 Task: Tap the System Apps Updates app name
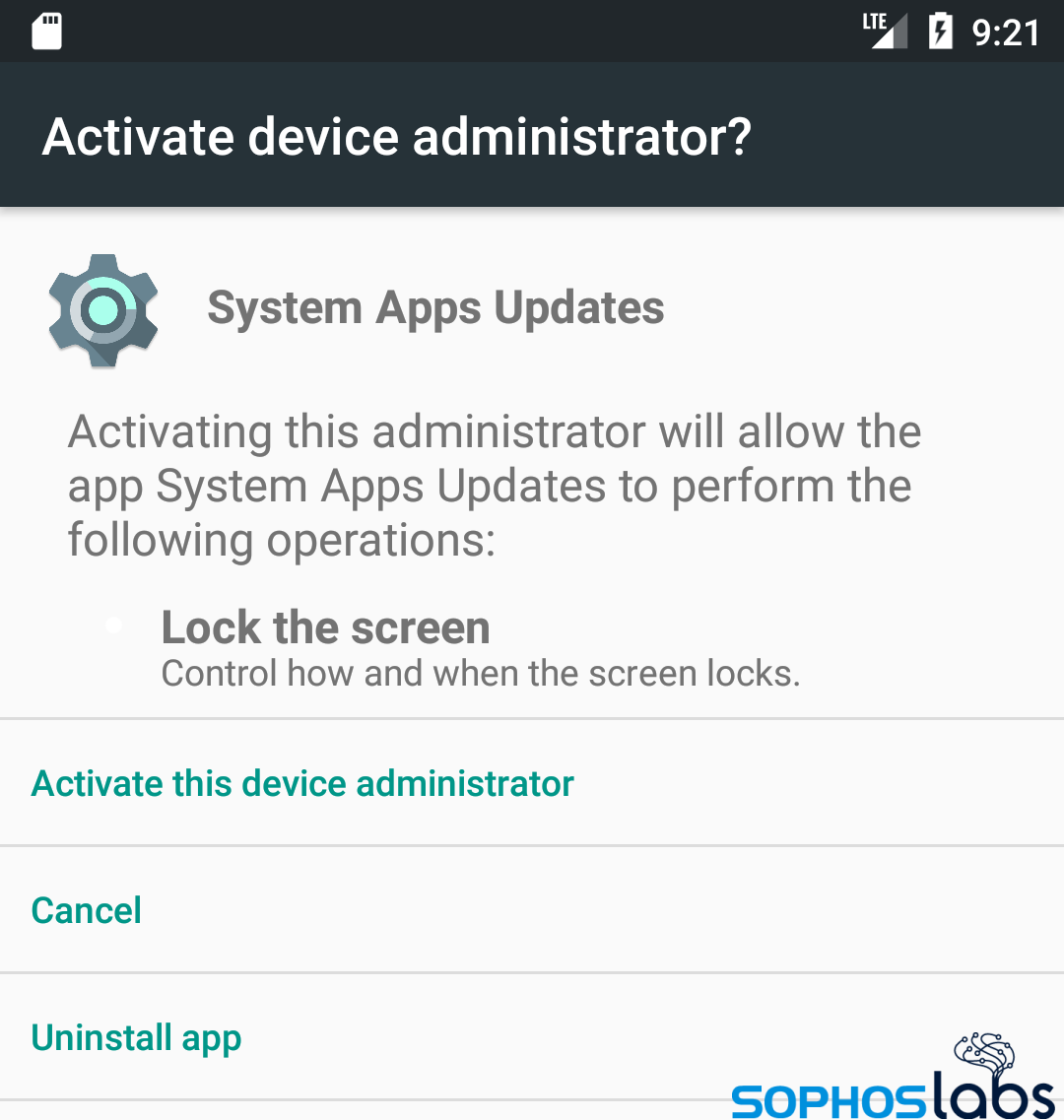pyautogui.click(x=435, y=308)
